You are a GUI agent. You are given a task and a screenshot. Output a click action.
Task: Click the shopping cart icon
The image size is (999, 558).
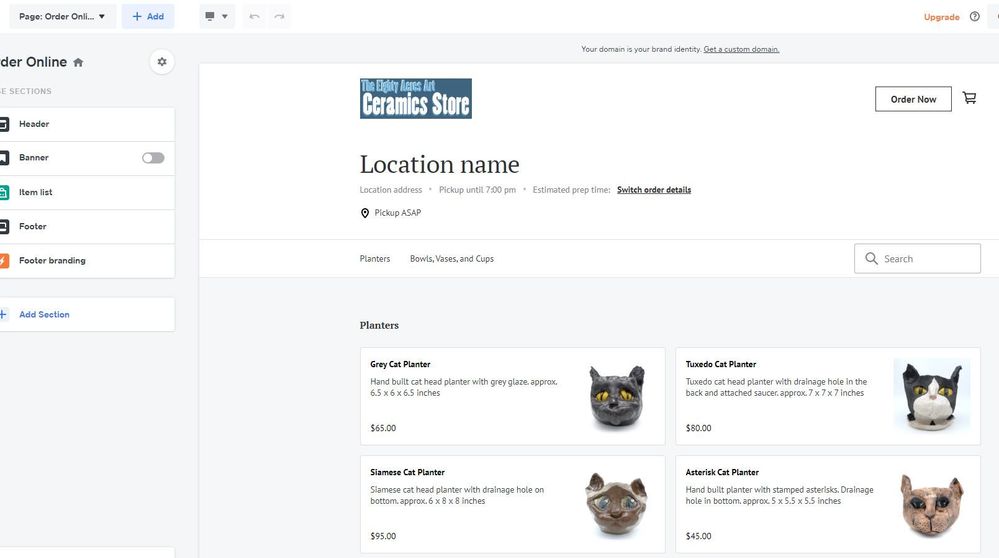(969, 98)
